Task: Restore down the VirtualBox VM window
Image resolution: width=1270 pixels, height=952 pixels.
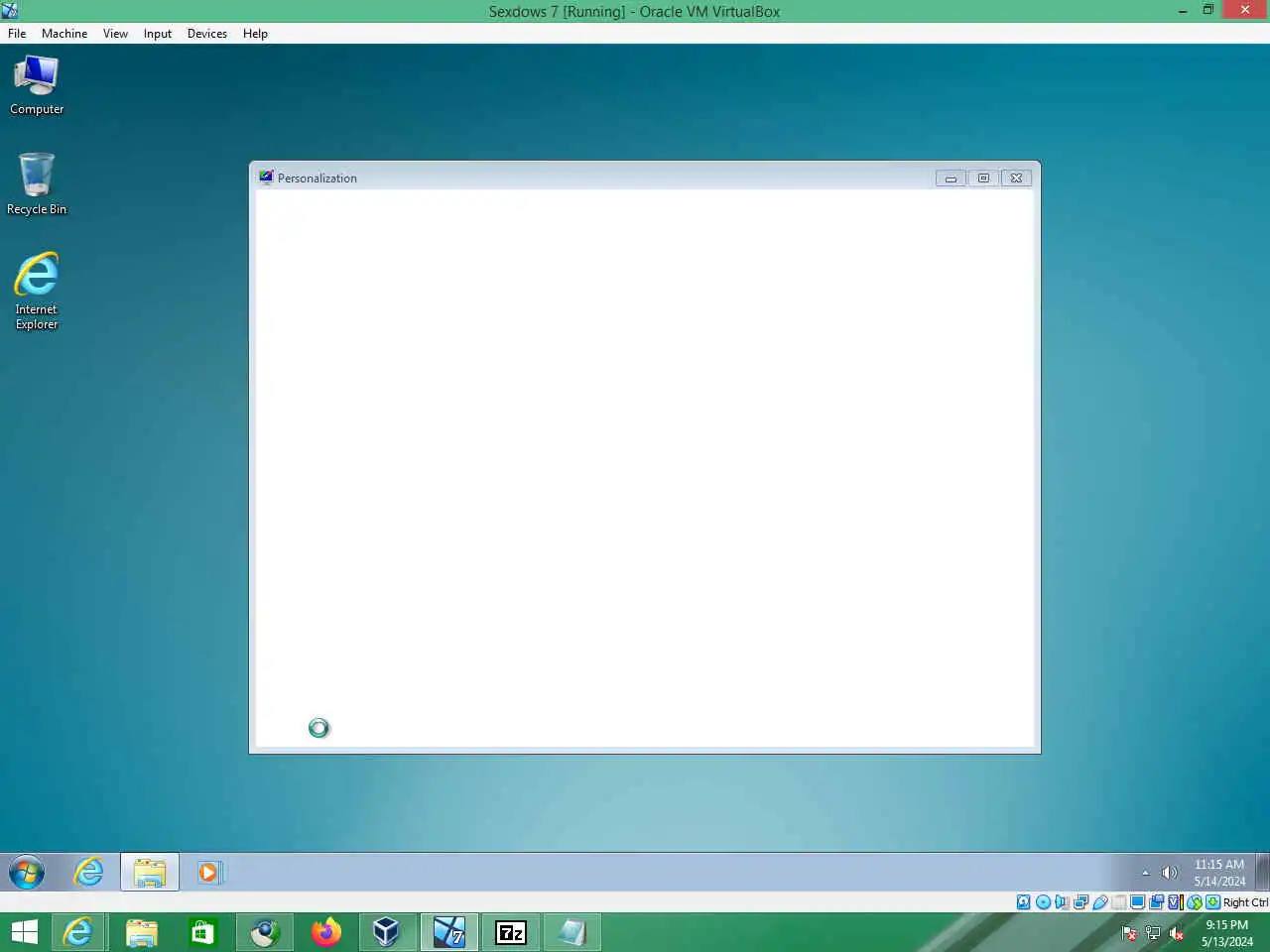Action: pos(1208,11)
